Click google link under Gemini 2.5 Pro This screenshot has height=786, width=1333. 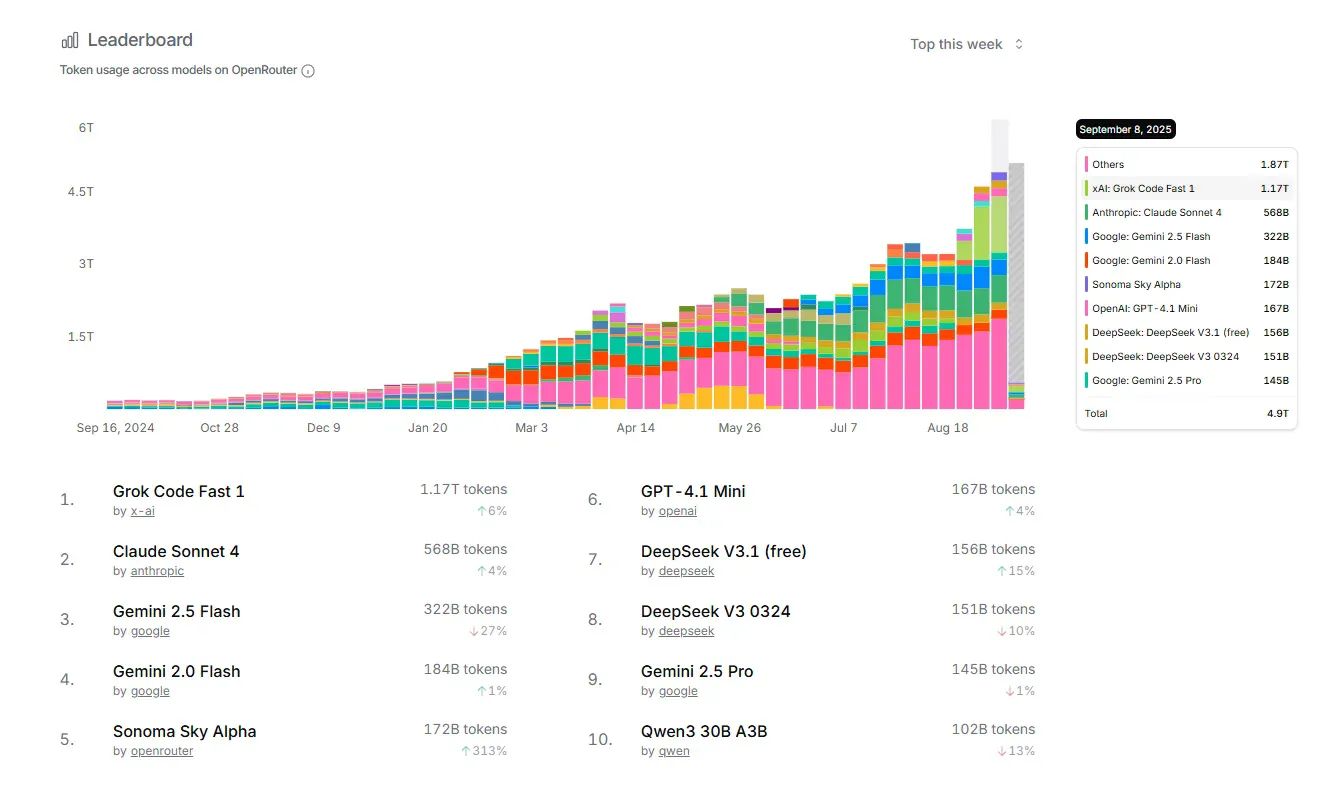pos(678,691)
